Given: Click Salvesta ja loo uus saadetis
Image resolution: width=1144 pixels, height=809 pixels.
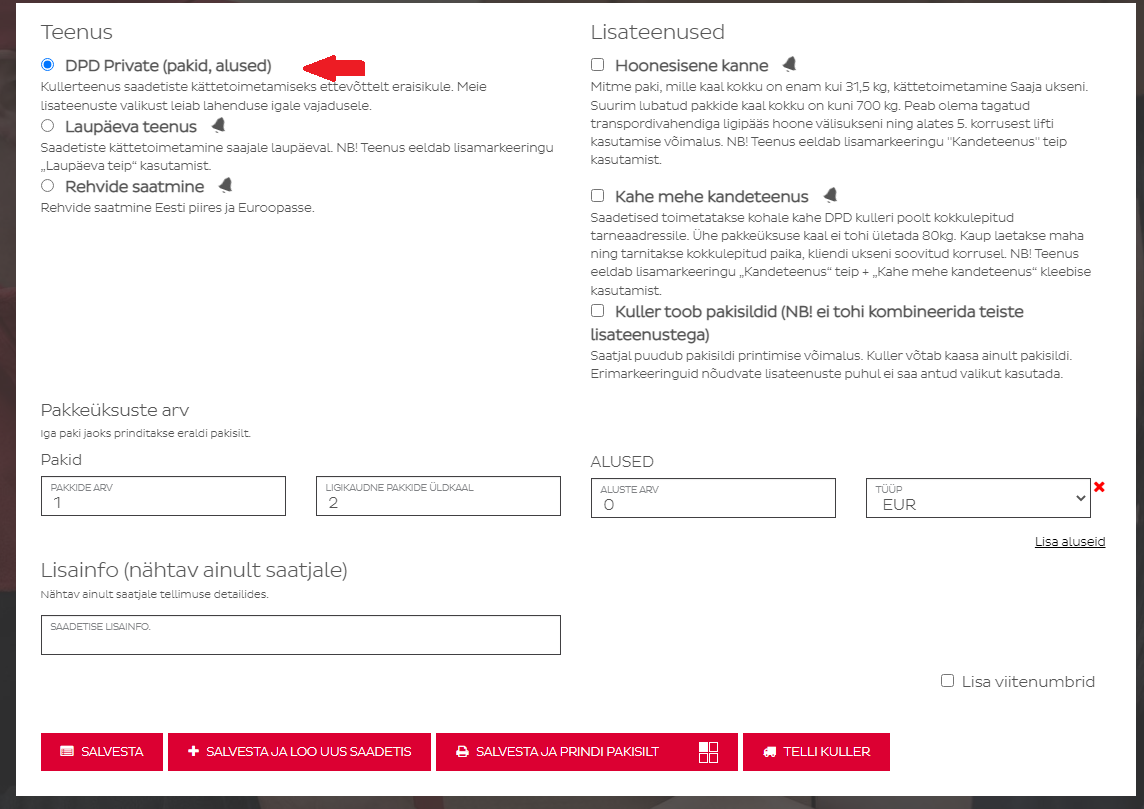Looking at the screenshot, I should (299, 751).
